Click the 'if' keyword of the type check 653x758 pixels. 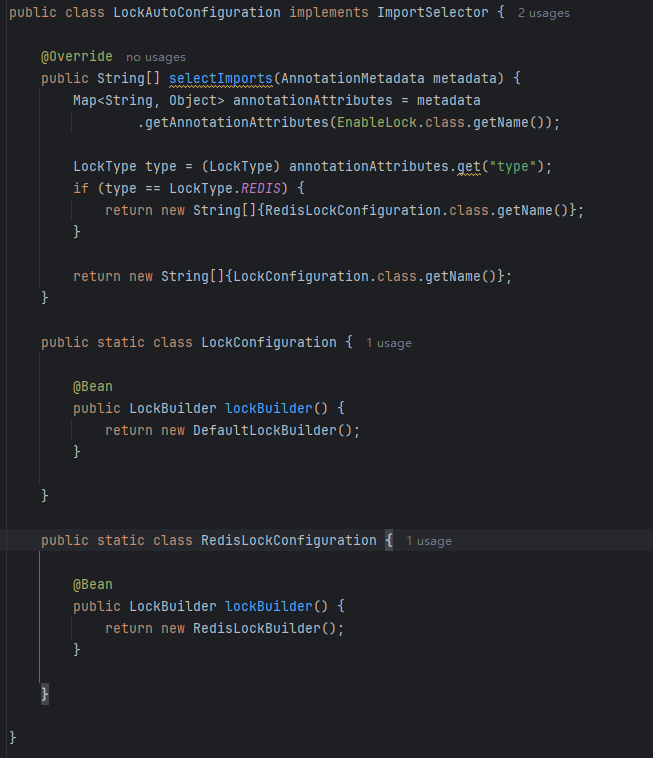coord(81,188)
